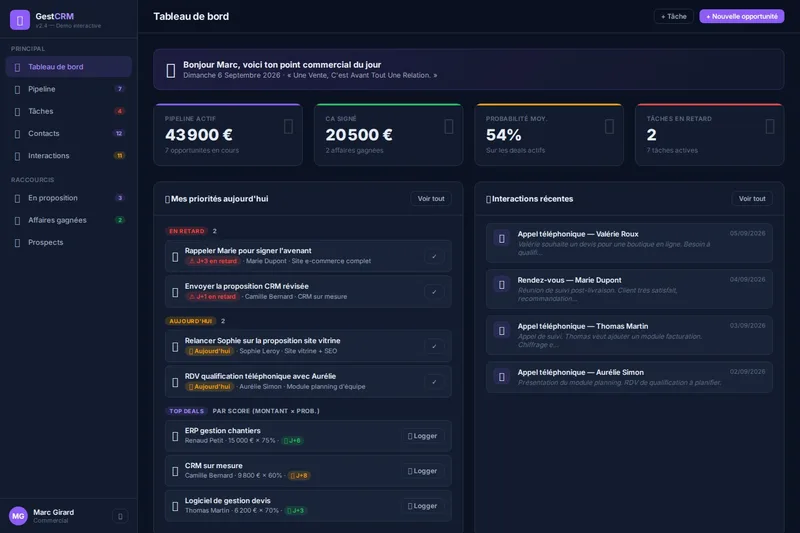
Task: Click the task icon of Rappeler Marie
Action: [x=175, y=257]
